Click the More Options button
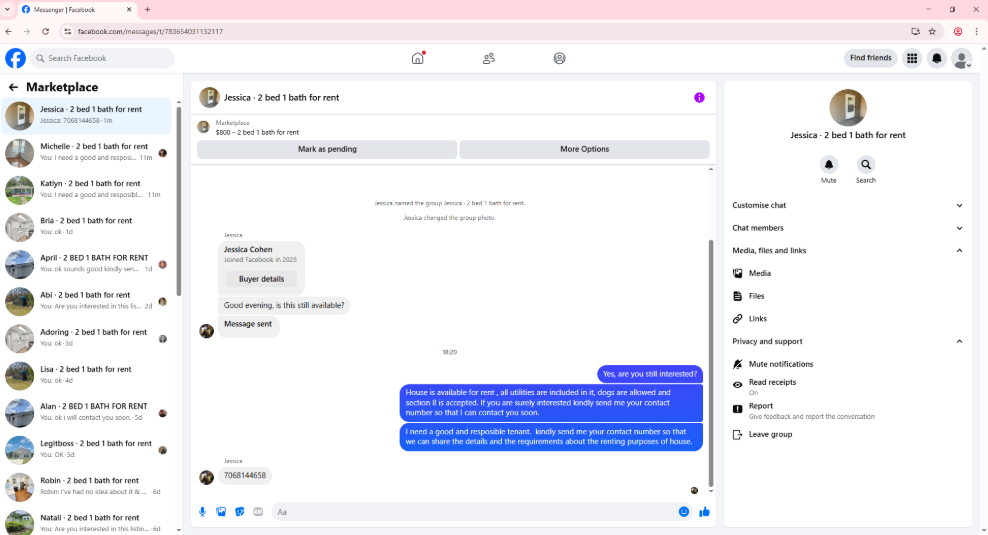 click(x=584, y=149)
